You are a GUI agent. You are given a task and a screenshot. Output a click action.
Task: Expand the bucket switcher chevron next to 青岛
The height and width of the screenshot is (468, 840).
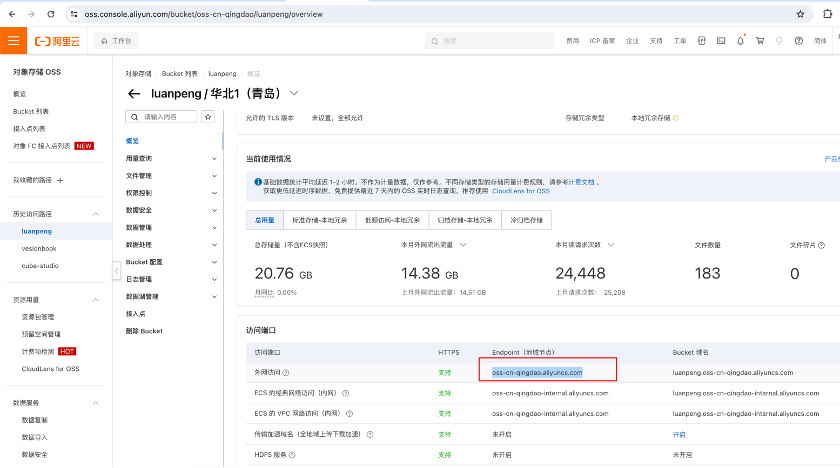pyautogui.click(x=294, y=93)
